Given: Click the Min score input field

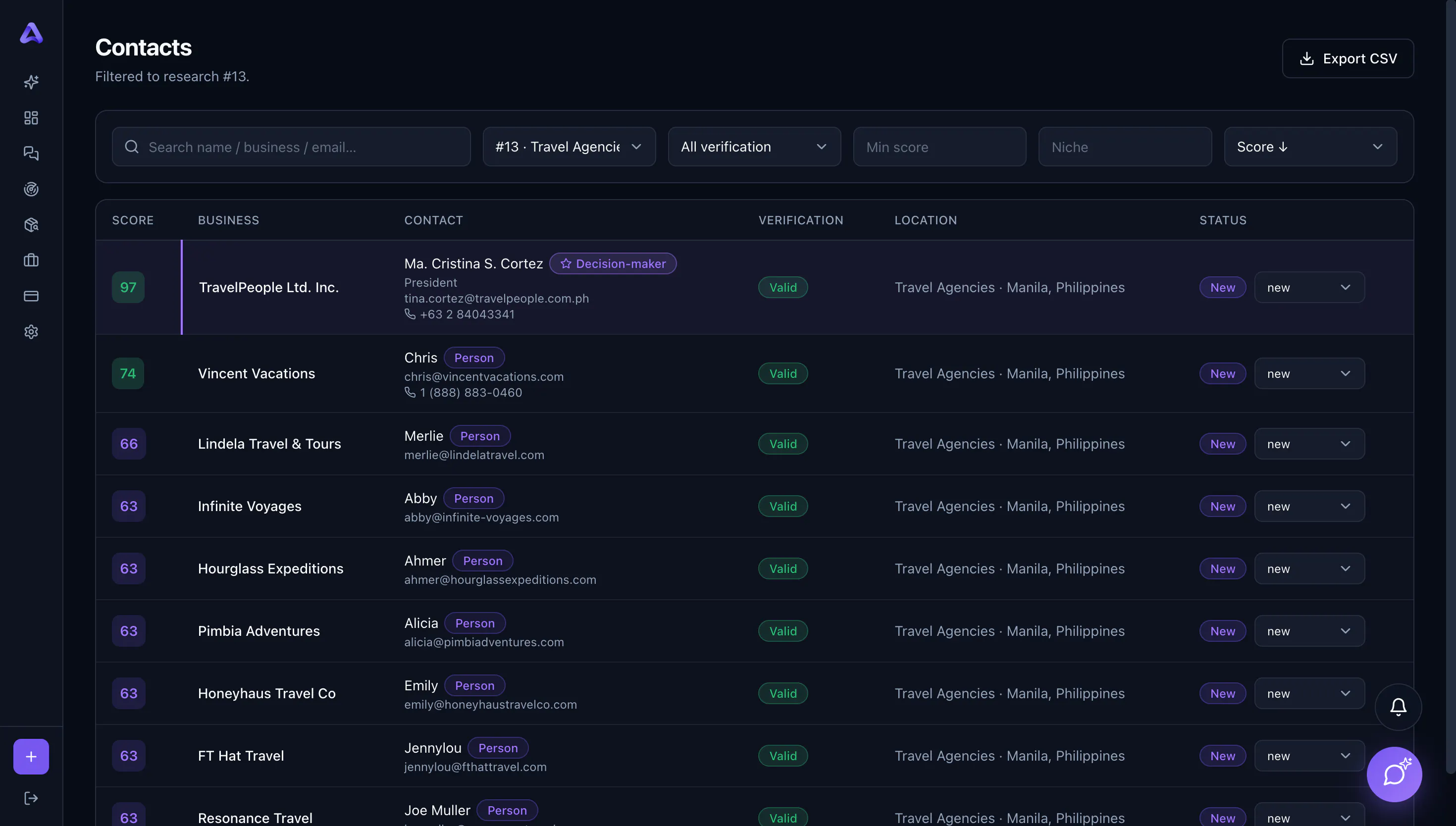Looking at the screenshot, I should [x=940, y=147].
